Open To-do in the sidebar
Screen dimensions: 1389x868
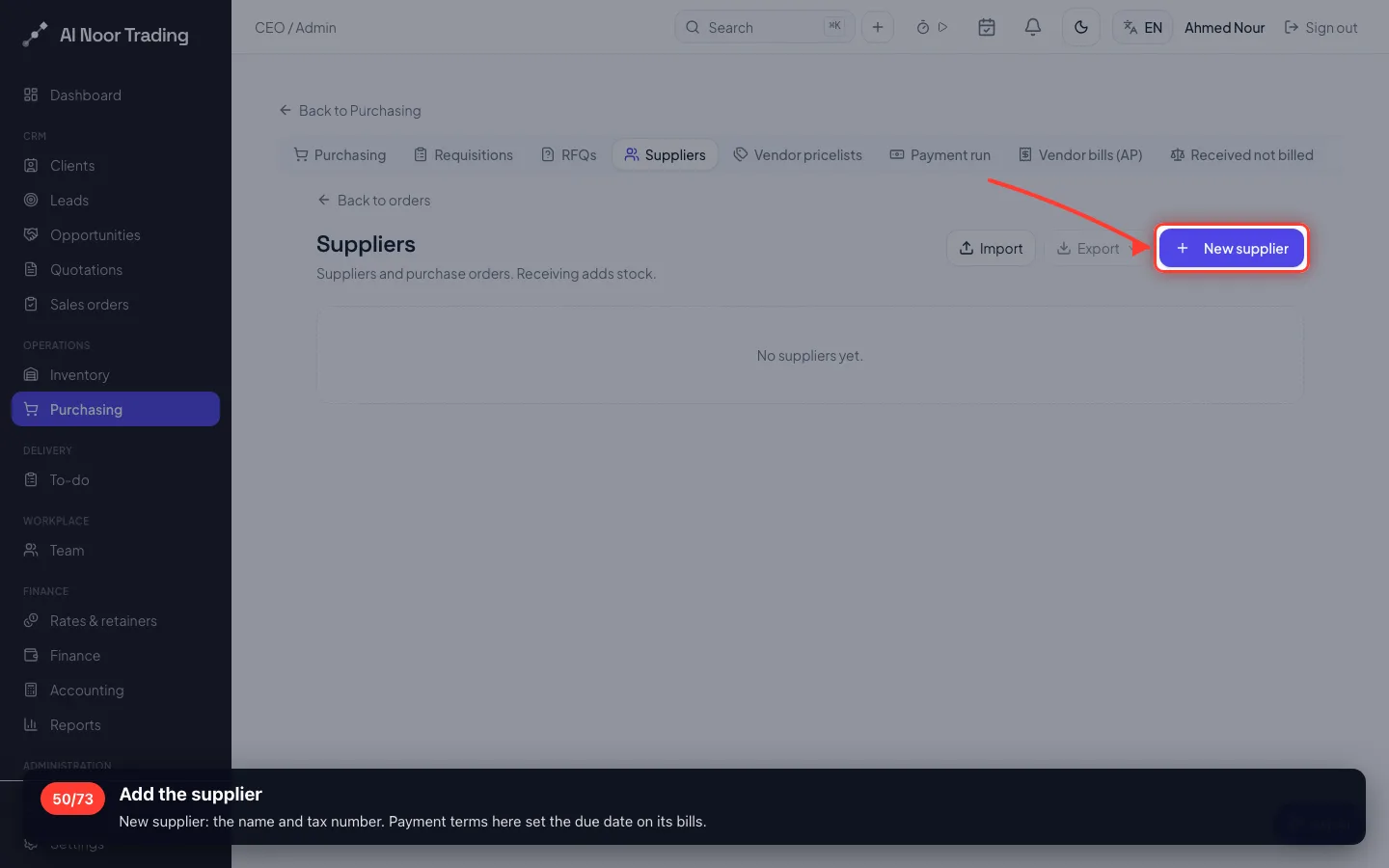(116, 480)
